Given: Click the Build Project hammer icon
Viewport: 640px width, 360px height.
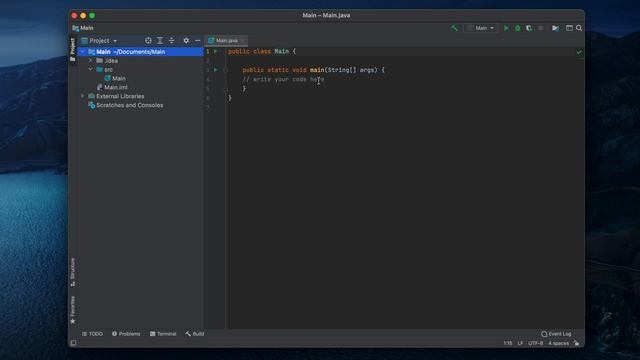Looking at the screenshot, I should (454, 28).
